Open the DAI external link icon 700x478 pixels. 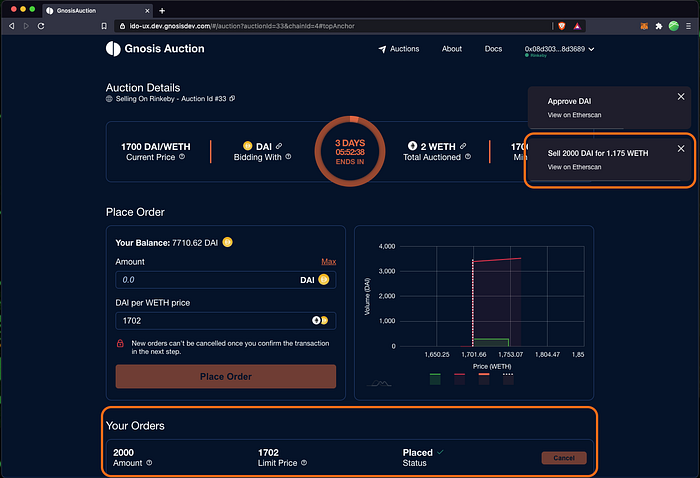(x=279, y=146)
